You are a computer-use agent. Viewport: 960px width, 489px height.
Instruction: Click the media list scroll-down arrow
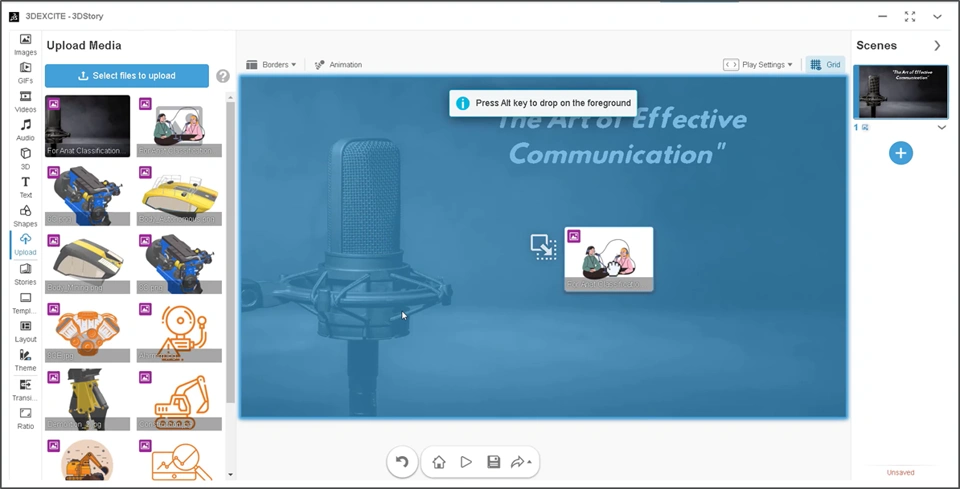point(230,474)
